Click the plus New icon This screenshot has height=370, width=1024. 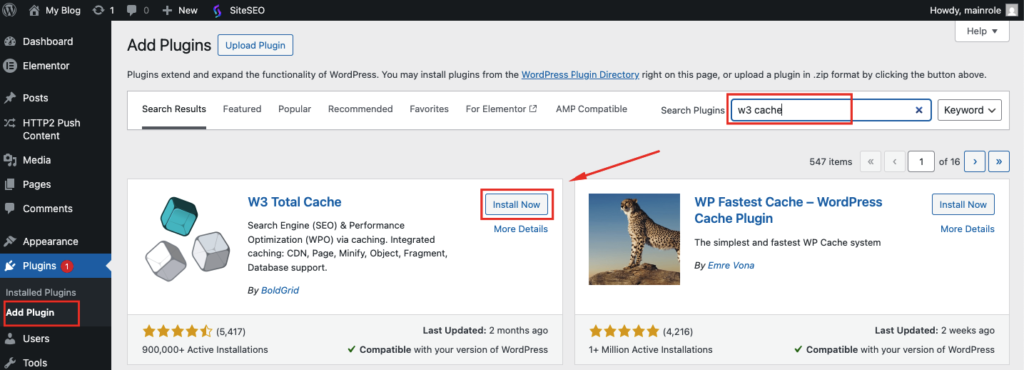click(x=167, y=10)
